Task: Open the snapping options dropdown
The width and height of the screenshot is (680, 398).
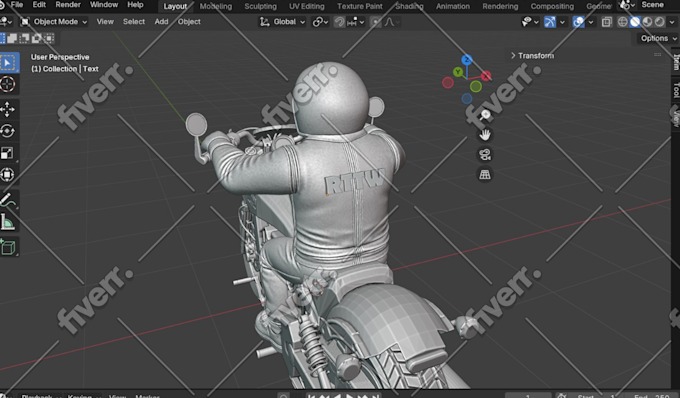Action: click(355, 22)
